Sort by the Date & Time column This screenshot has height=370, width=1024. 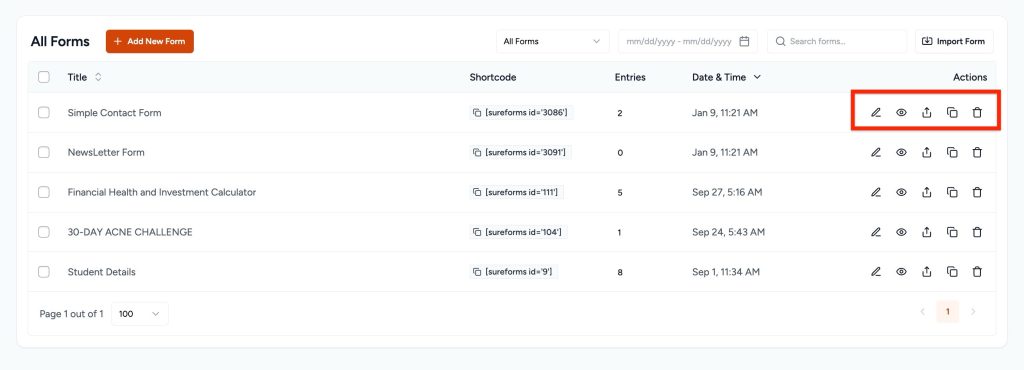pos(726,77)
